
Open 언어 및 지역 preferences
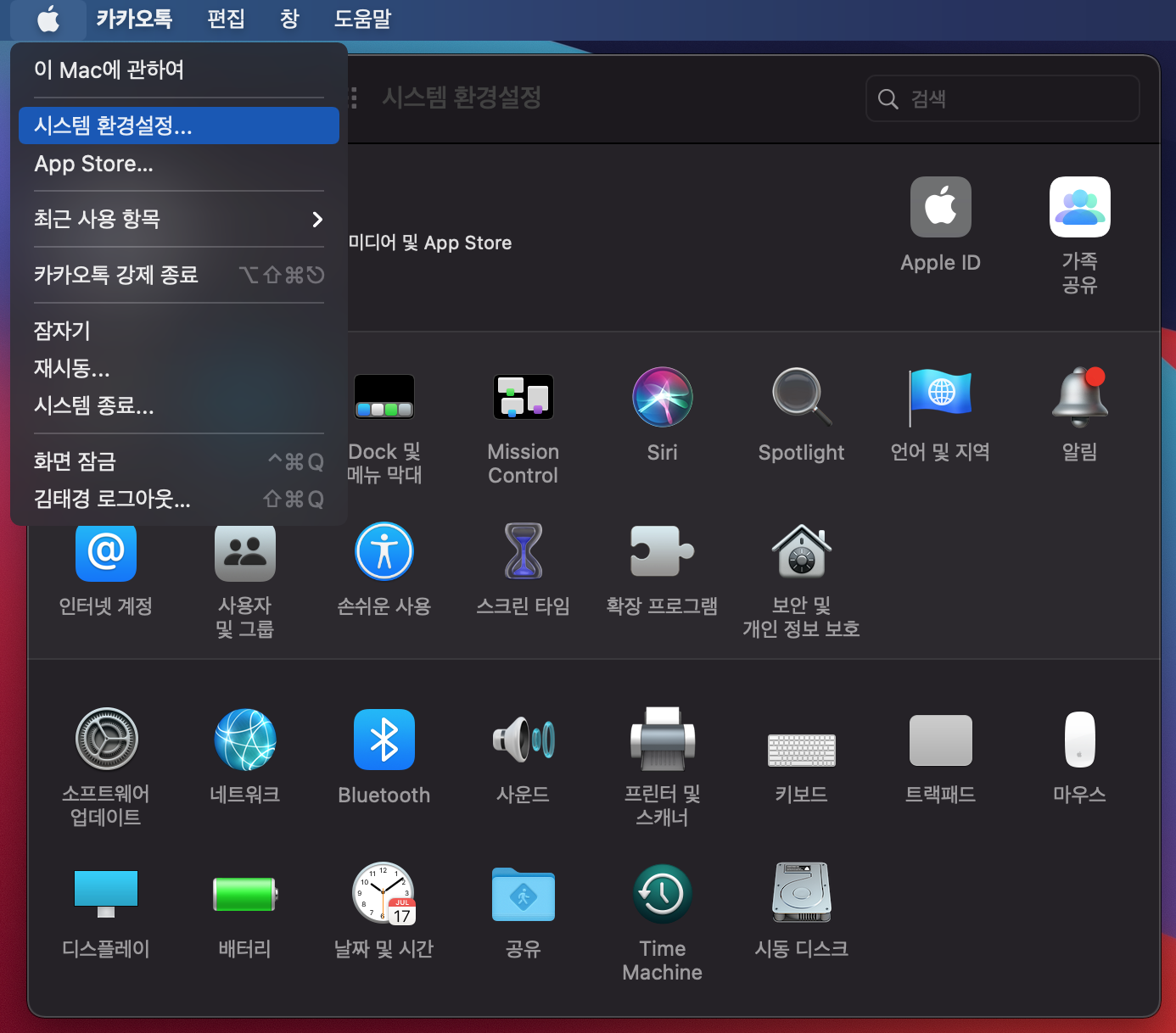940,415
